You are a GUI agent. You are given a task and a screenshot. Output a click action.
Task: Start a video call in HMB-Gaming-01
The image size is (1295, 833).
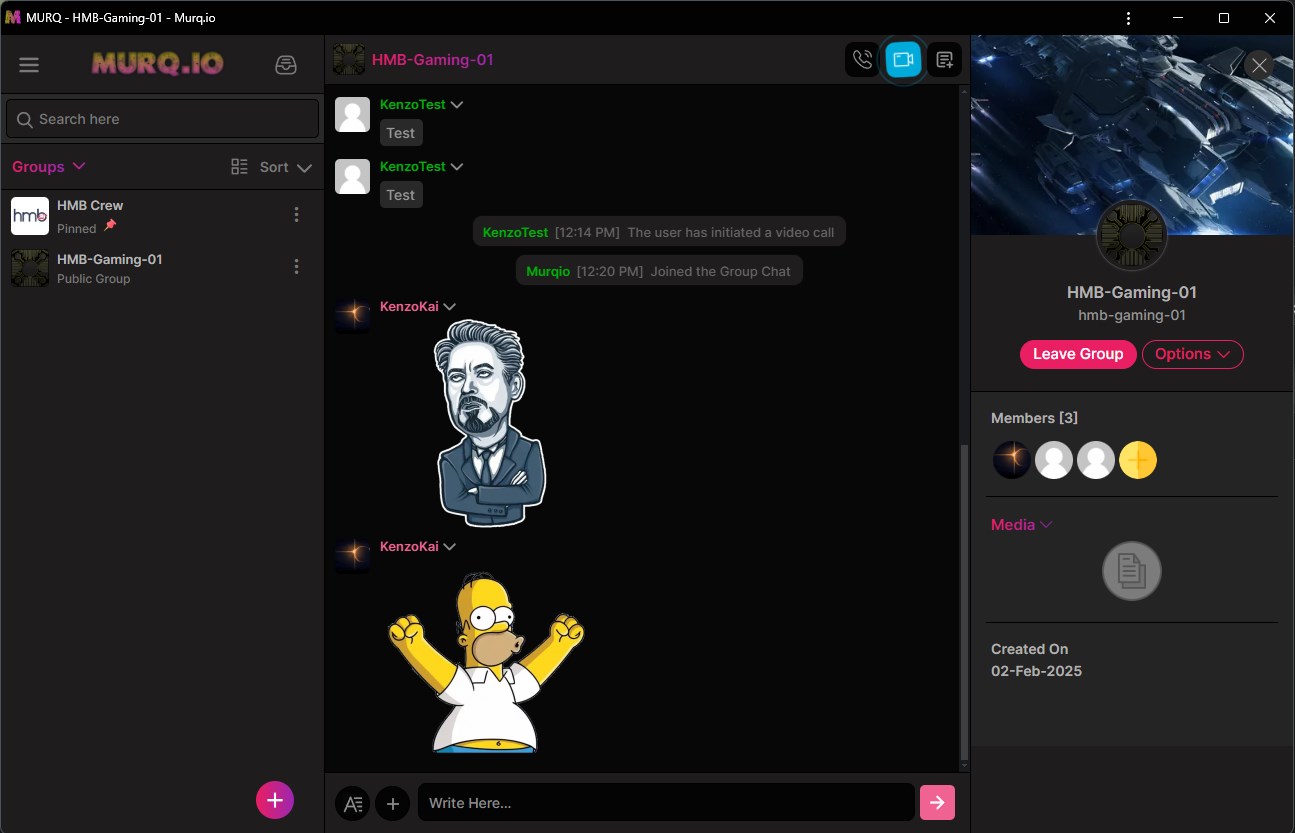pyautogui.click(x=904, y=60)
